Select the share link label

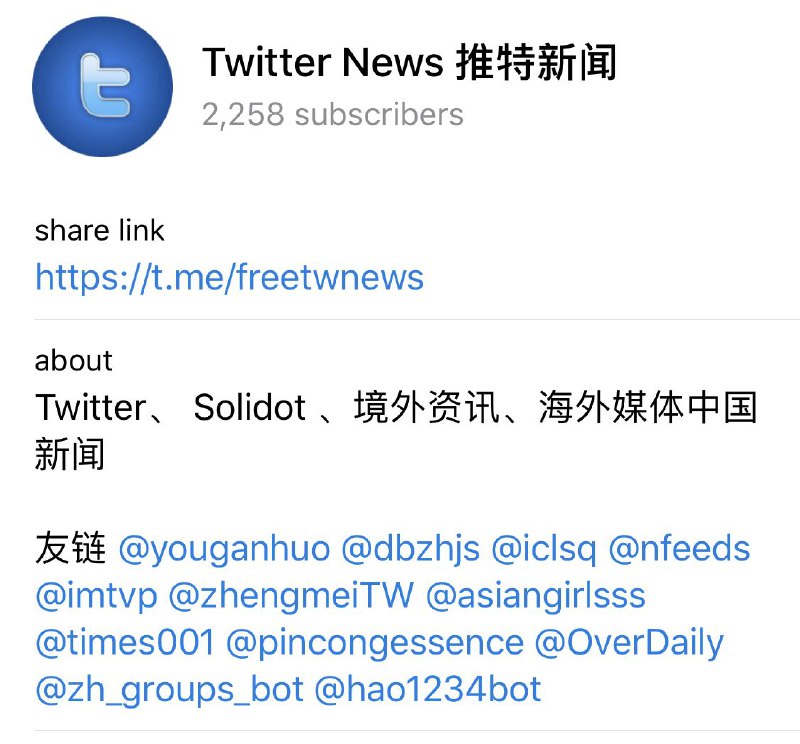click(99, 231)
